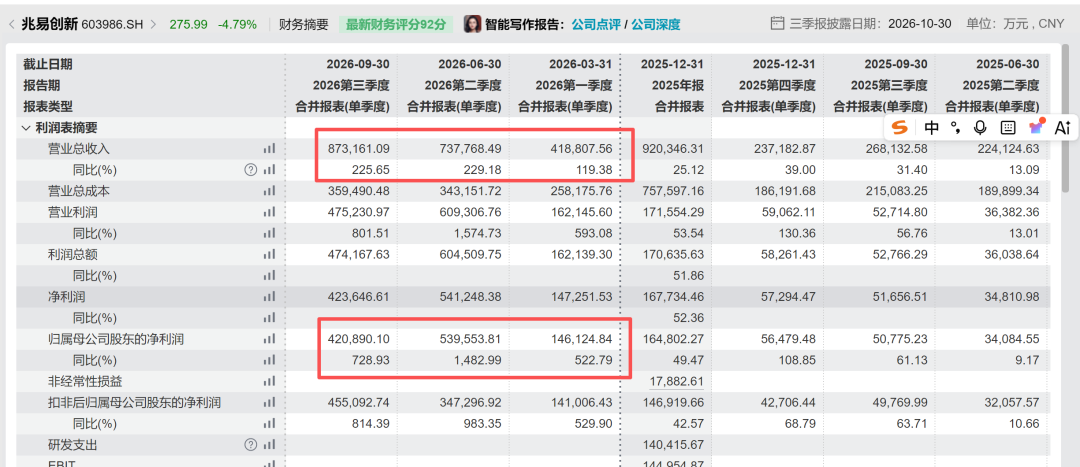Open the IME skin icon with red dot
The width and height of the screenshot is (1080, 467).
1036,127
